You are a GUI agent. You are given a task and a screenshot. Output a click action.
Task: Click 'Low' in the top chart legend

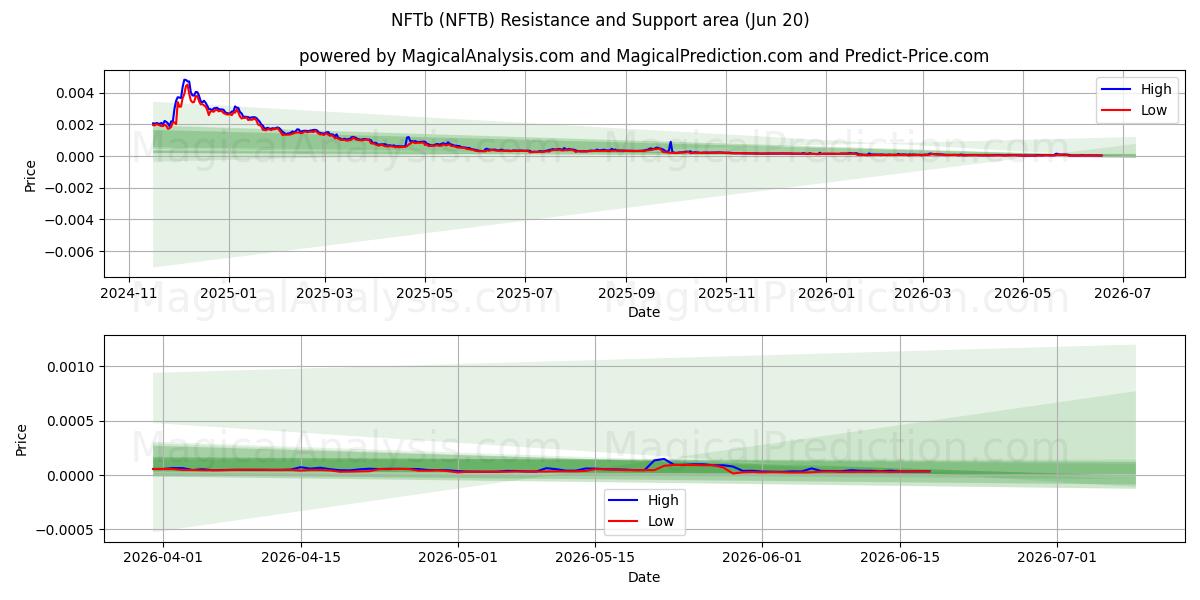click(1154, 110)
